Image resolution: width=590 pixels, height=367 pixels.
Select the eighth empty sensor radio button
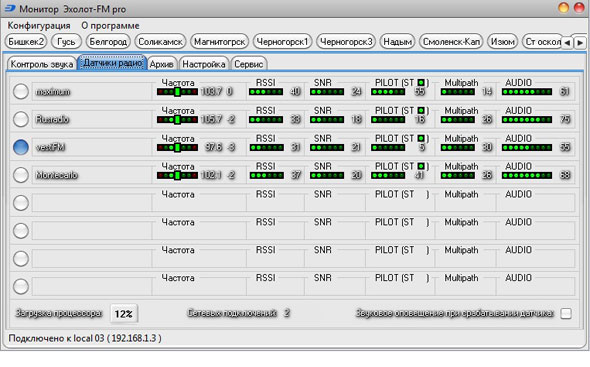click(x=21, y=286)
